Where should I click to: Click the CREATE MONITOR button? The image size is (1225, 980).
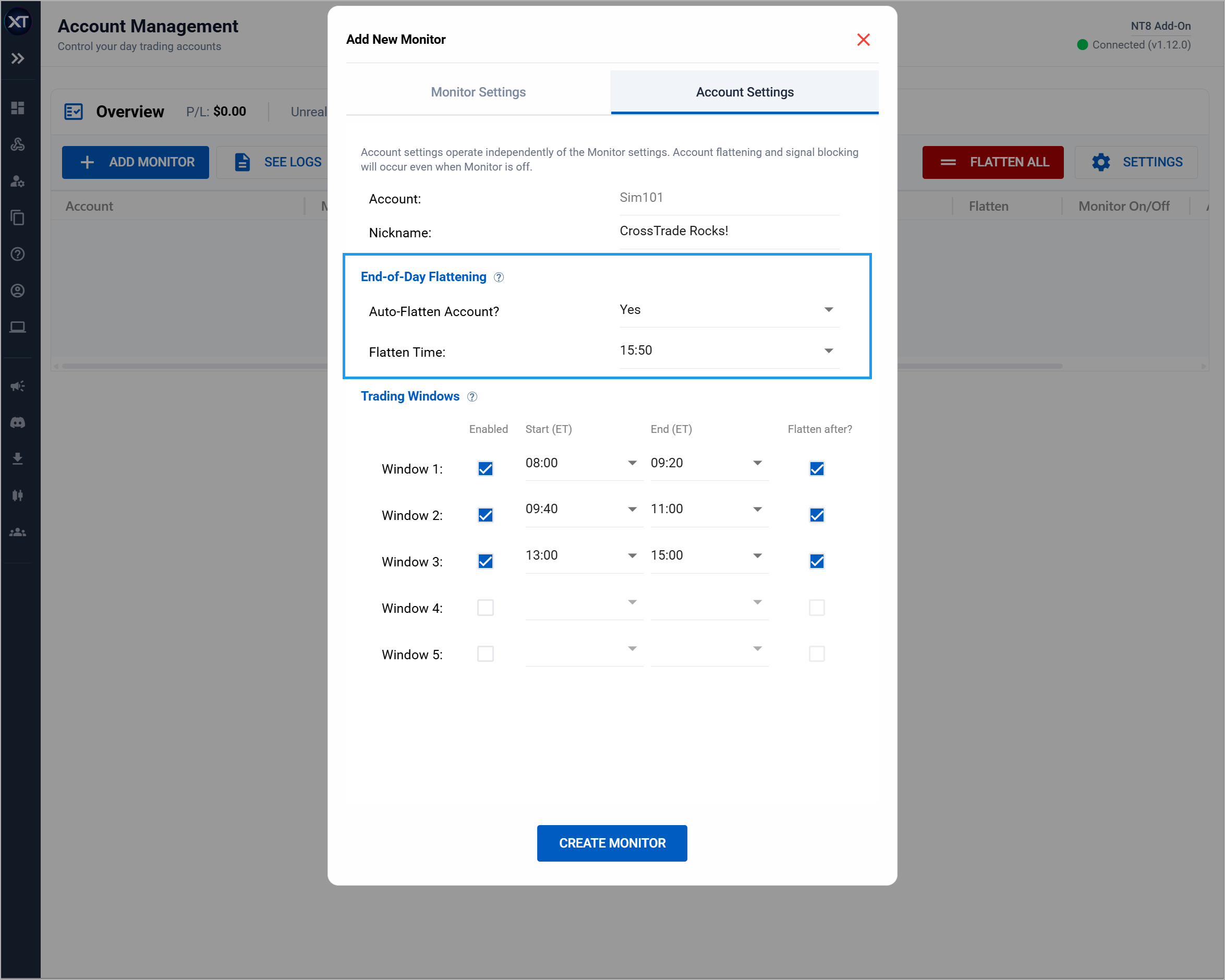click(611, 843)
